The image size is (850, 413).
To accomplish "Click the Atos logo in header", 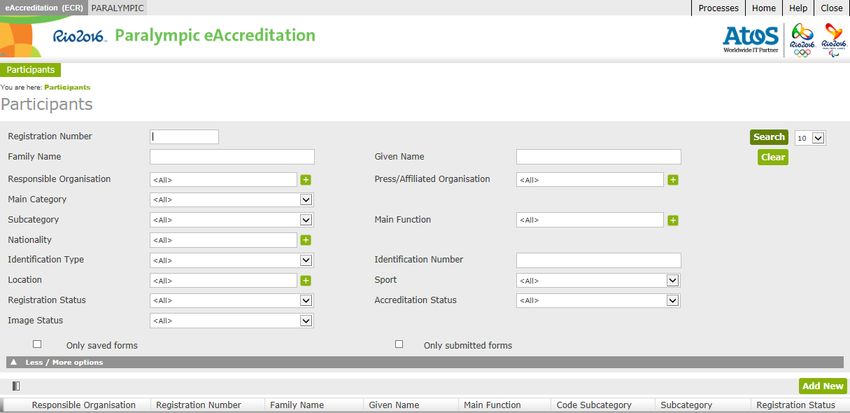I will (751, 38).
